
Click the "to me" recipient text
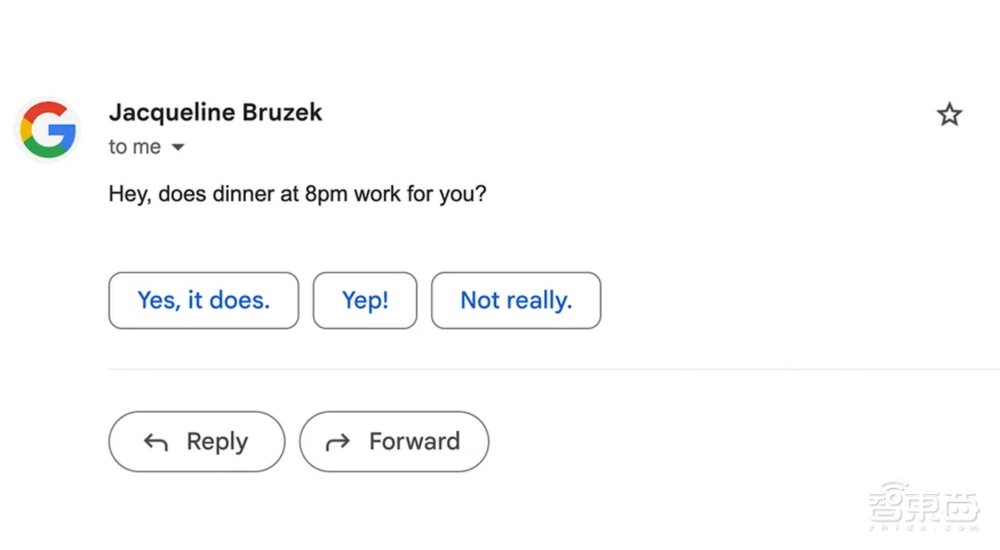(x=134, y=147)
